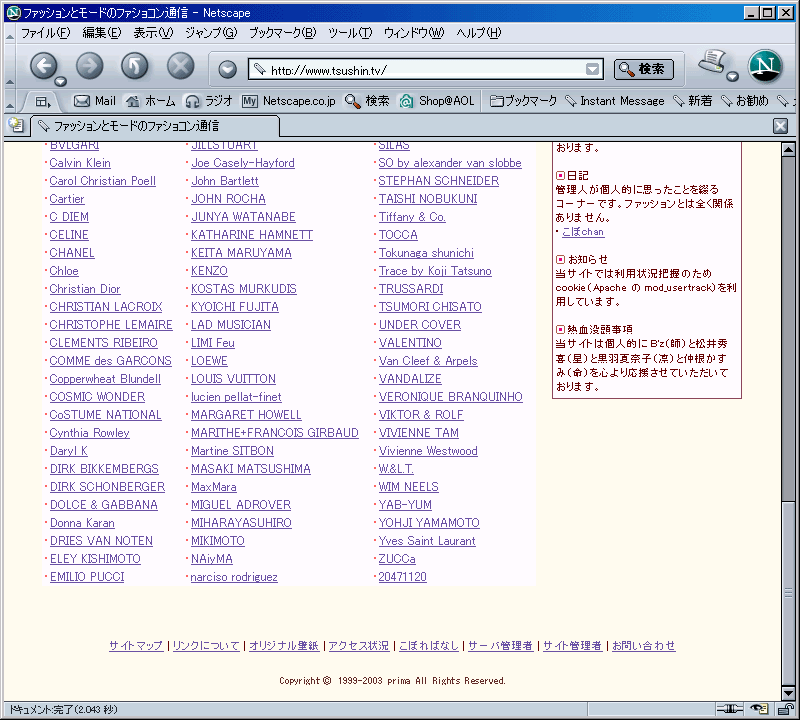The width and height of the screenshot is (800, 720).
Task: Click the 検索 search button beside URL bar
Action: pos(643,69)
